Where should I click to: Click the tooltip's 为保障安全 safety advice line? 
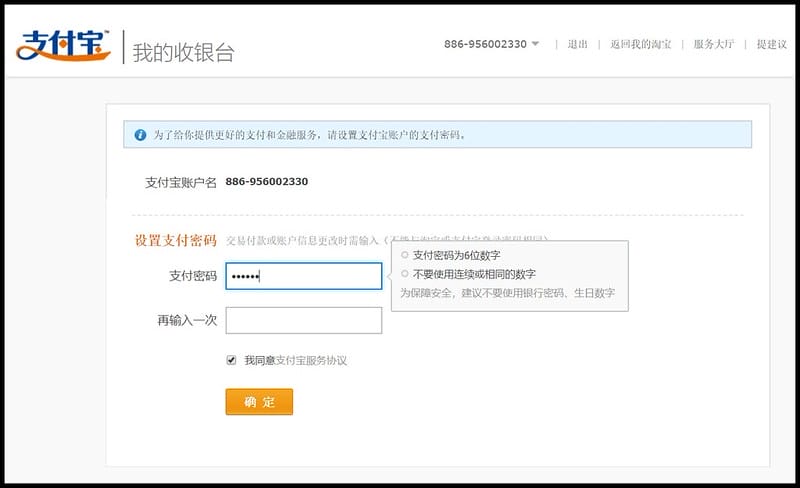point(507,293)
